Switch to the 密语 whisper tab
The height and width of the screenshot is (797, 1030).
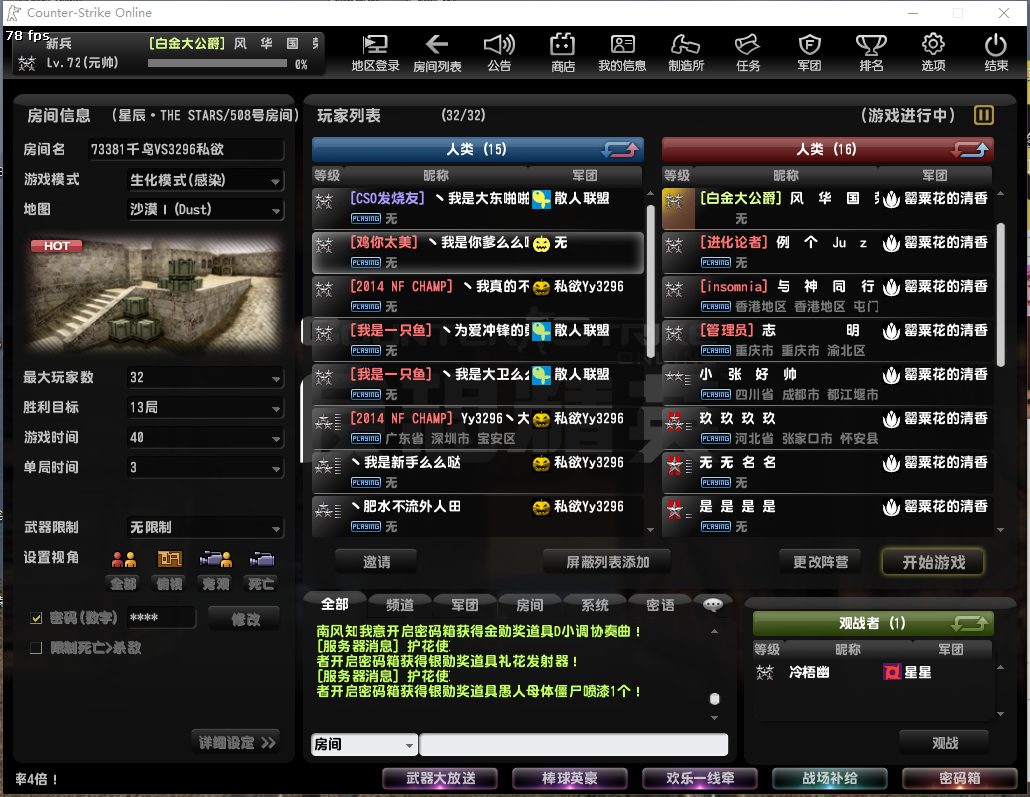coord(660,604)
